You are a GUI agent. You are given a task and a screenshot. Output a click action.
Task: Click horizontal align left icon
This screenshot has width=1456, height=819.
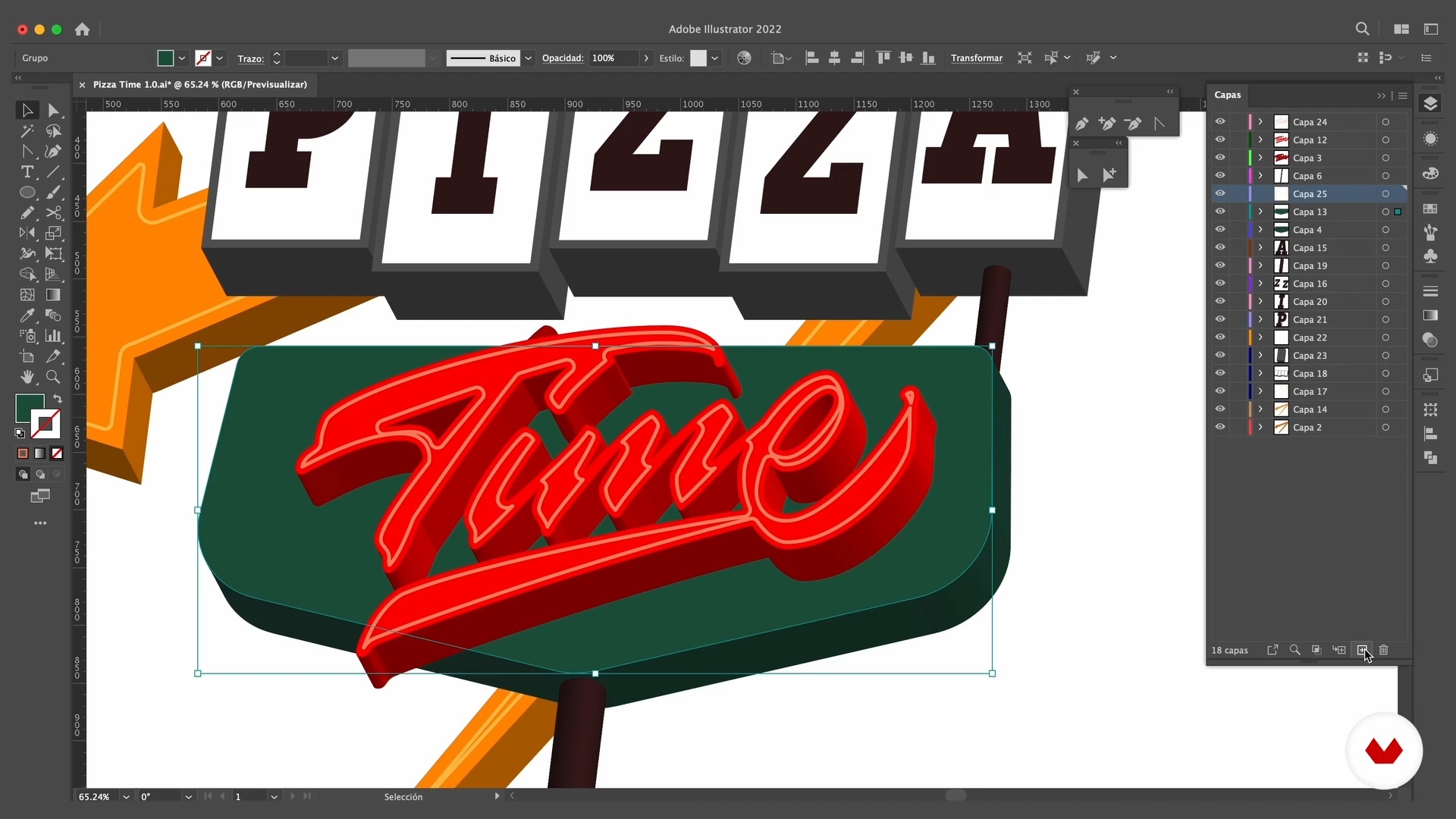[x=811, y=58]
